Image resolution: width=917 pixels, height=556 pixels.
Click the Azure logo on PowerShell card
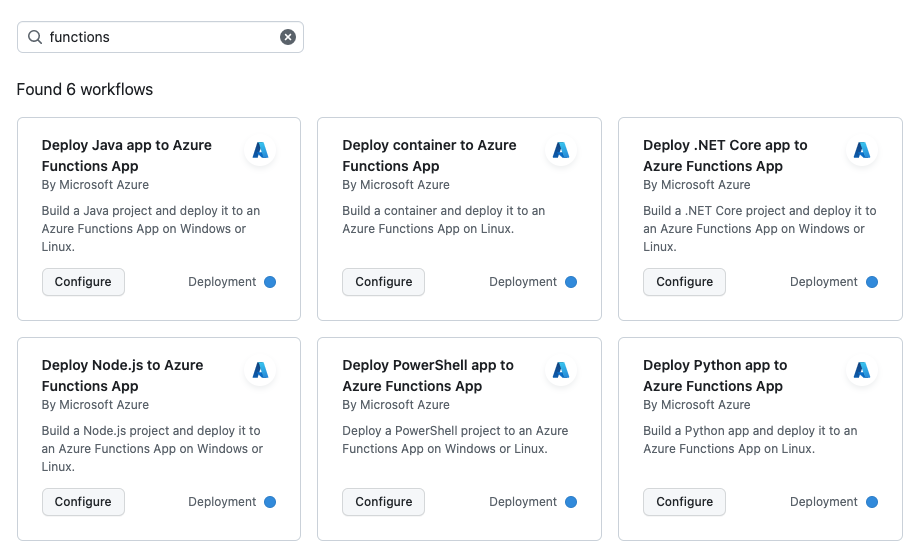pyautogui.click(x=561, y=370)
